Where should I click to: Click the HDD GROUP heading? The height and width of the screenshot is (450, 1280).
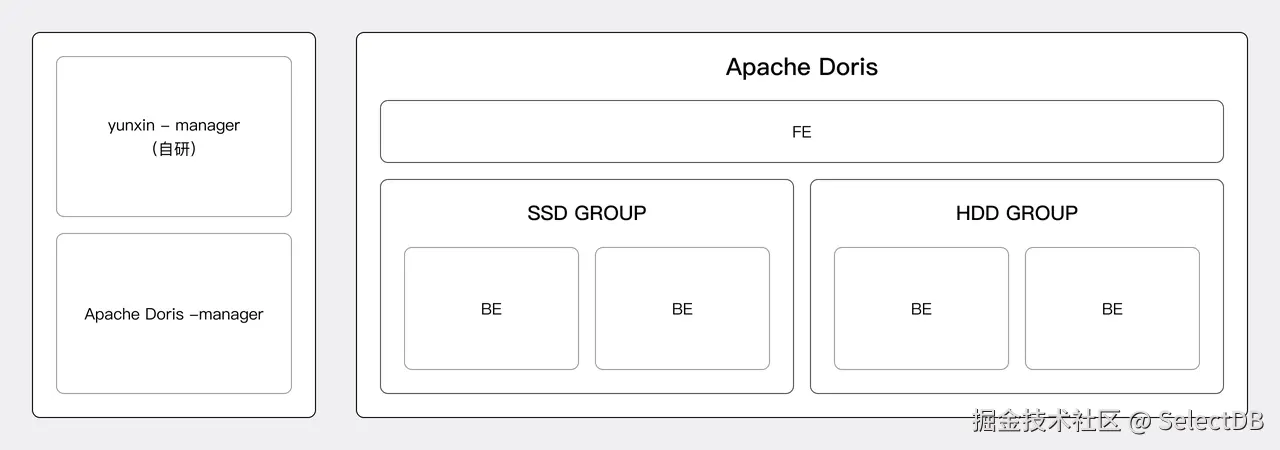click(x=1017, y=213)
